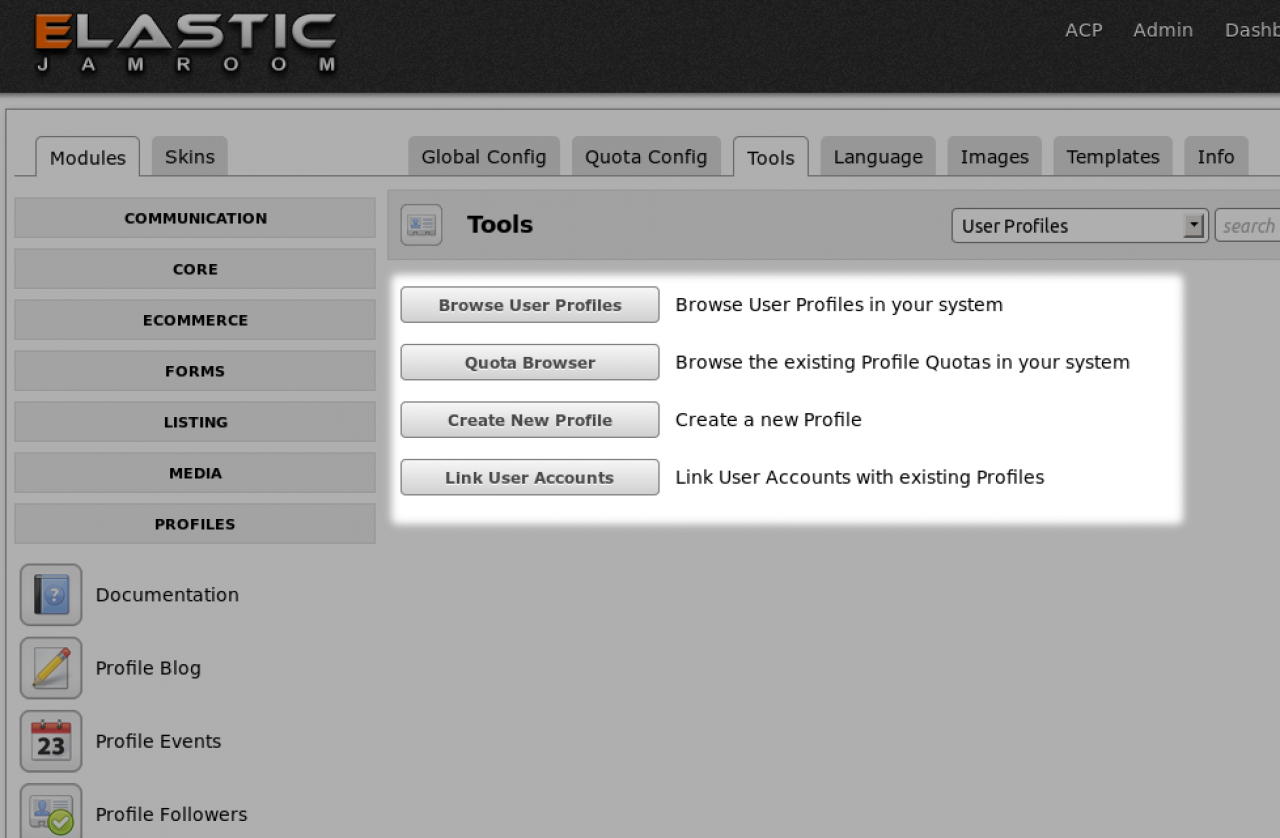This screenshot has width=1280, height=838.
Task: Click the Quota Browser button
Action: [x=530, y=362]
